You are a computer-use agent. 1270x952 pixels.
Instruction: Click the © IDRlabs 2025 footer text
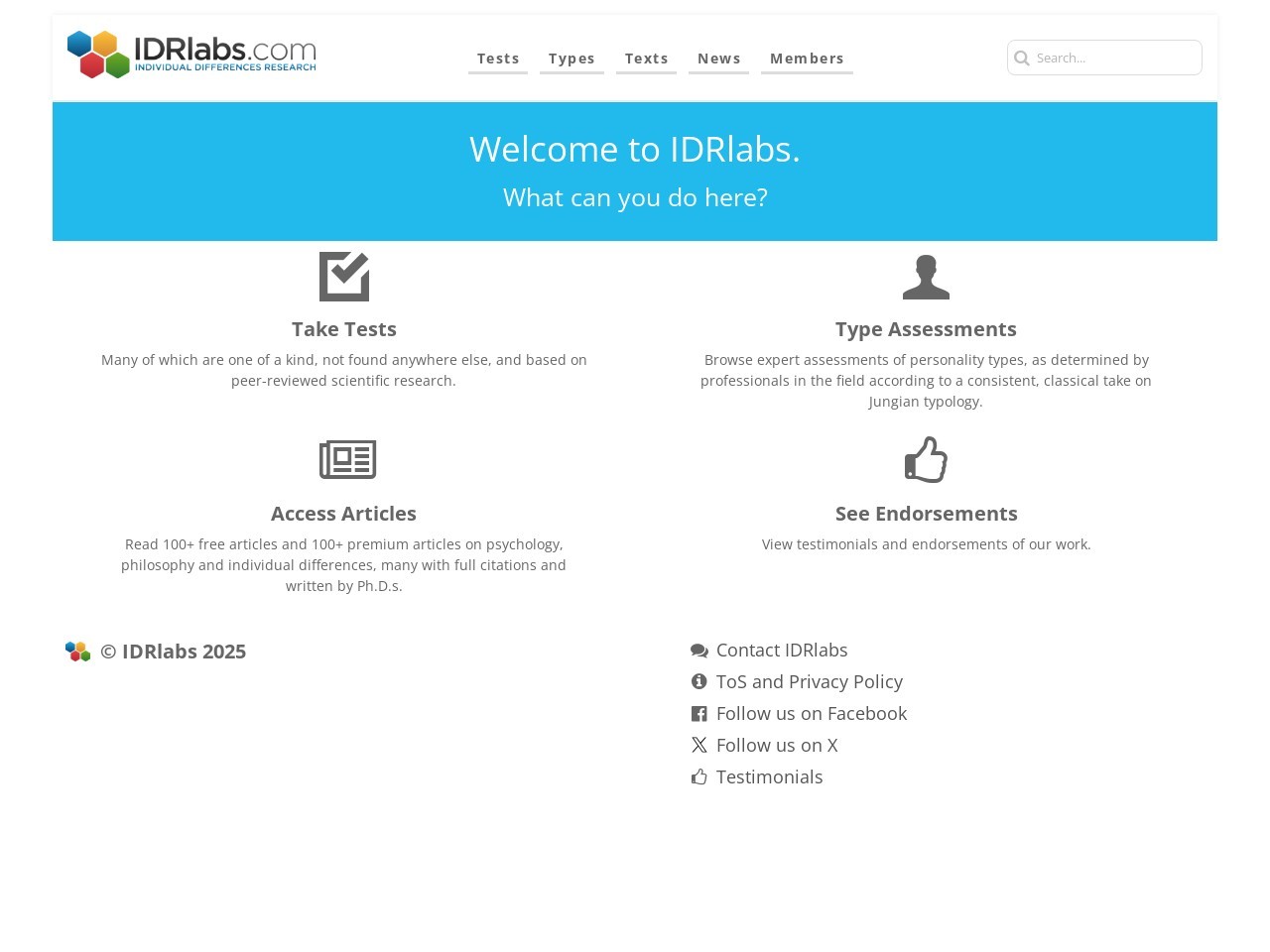coord(173,652)
